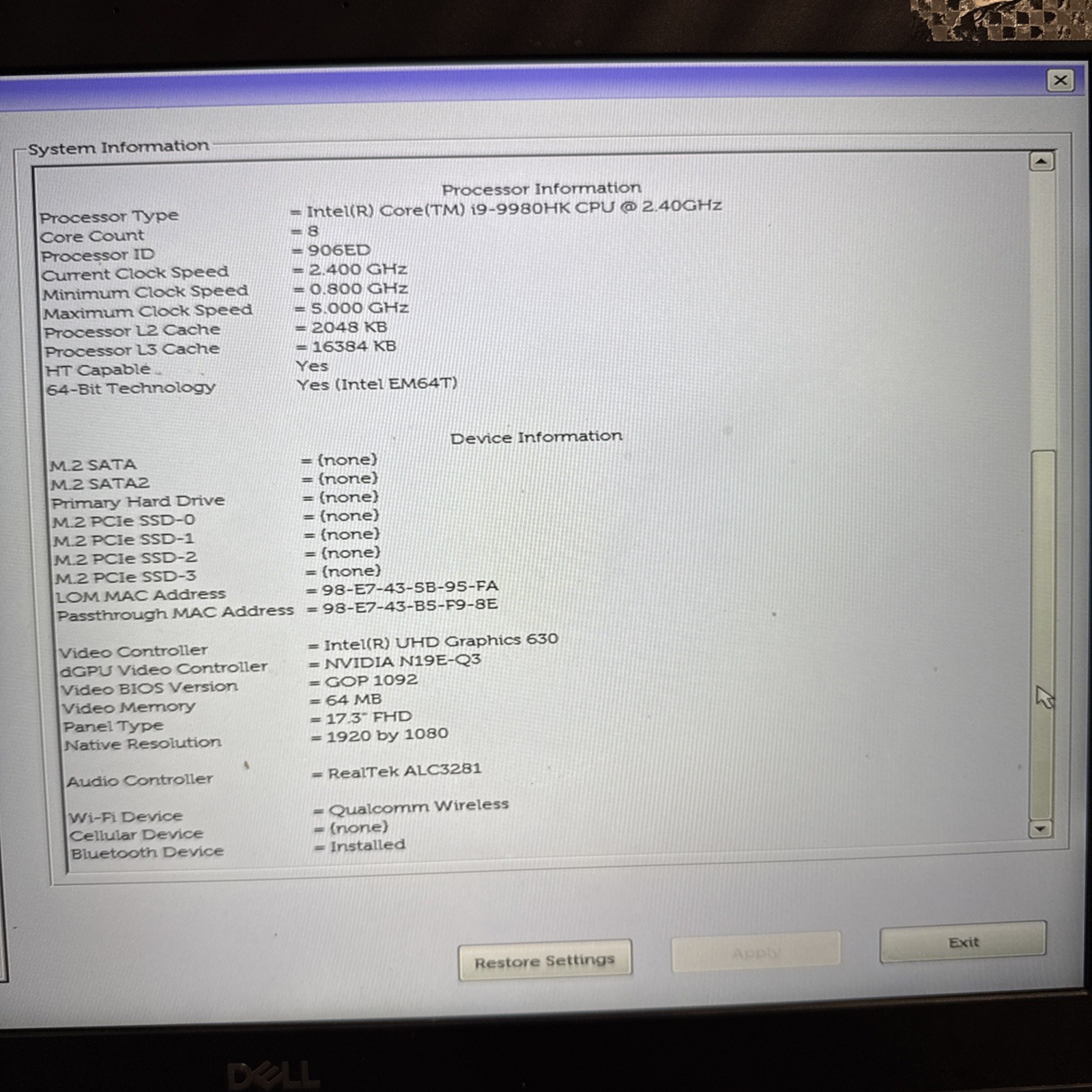
Task: Select the 64 MB value
Action: (x=354, y=700)
